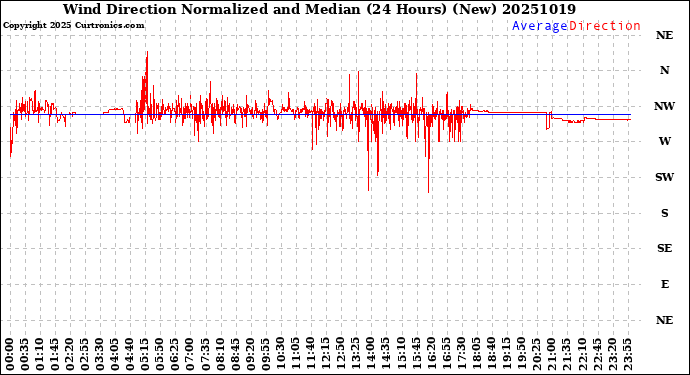Select the SW direction axis label
Image resolution: width=690 pixels, height=375 pixels.
click(x=664, y=177)
